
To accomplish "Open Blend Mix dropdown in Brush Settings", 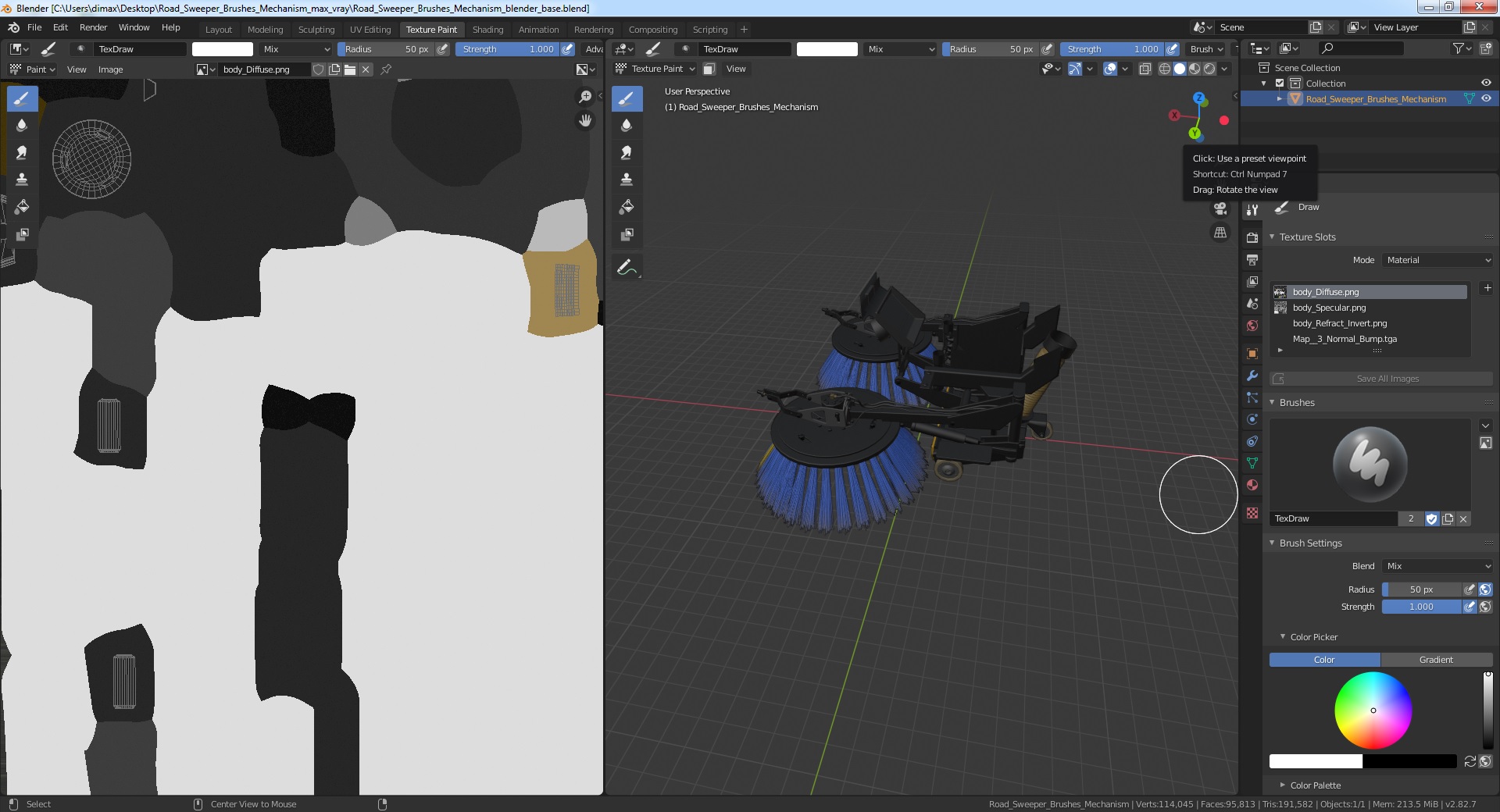I will pos(1438,566).
